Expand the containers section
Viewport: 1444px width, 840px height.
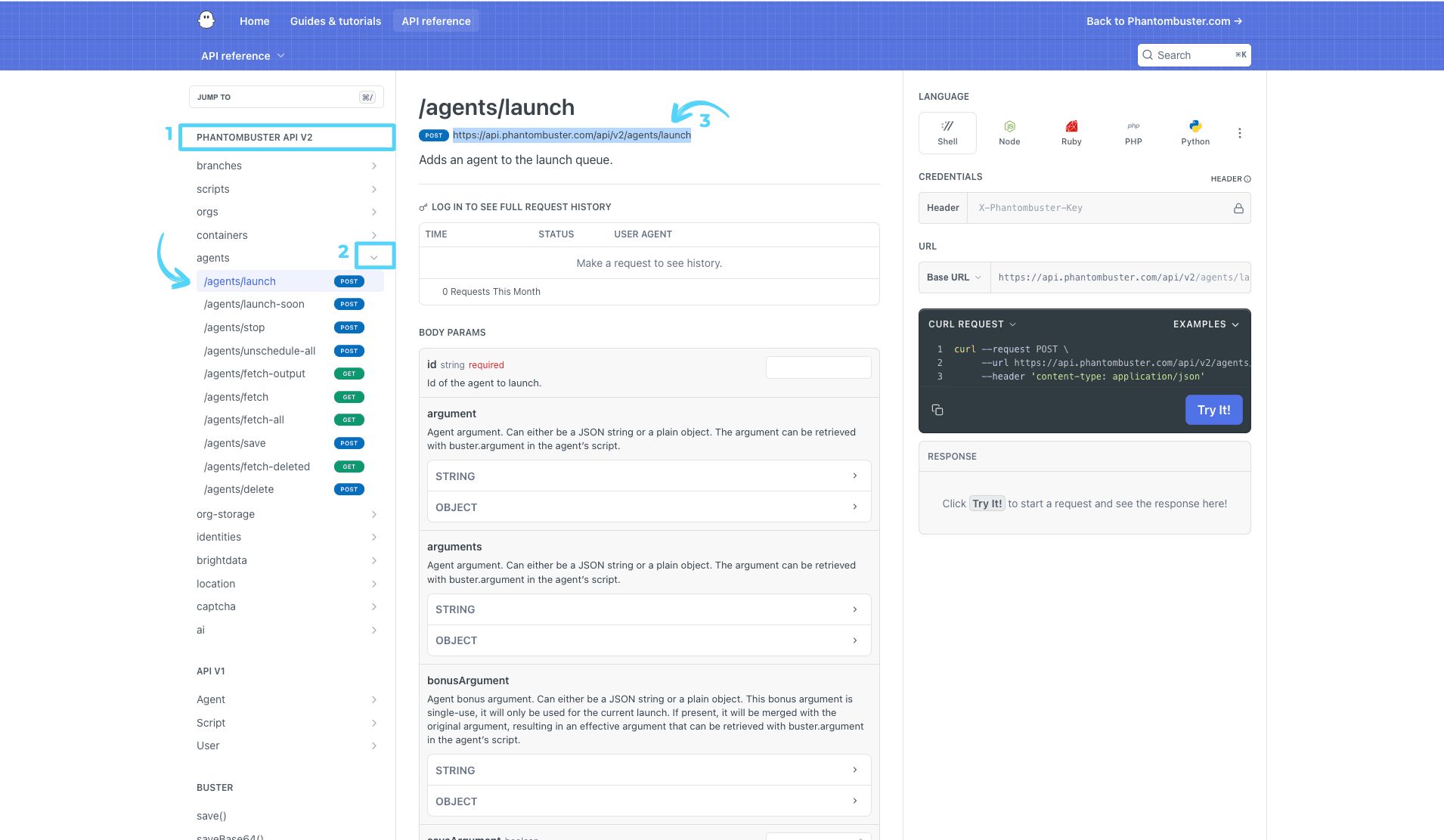coord(374,235)
